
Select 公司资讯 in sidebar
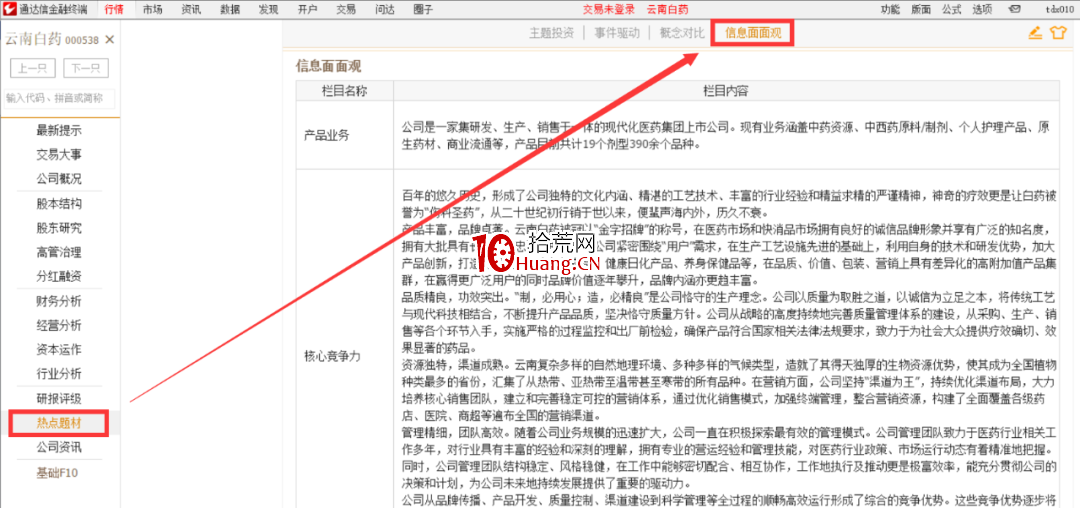tap(59, 447)
